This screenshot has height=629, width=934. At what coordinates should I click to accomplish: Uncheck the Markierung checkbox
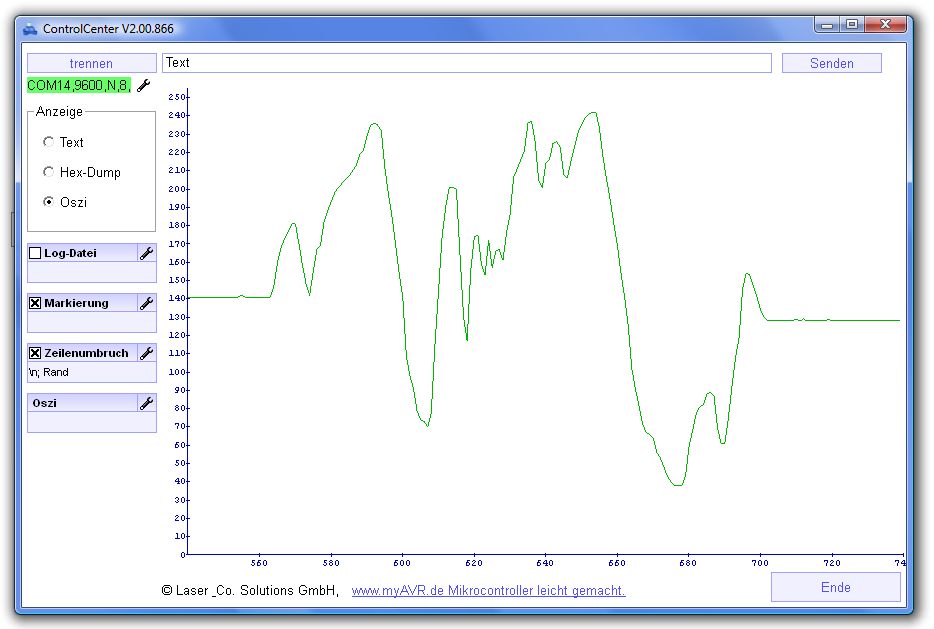point(35,303)
